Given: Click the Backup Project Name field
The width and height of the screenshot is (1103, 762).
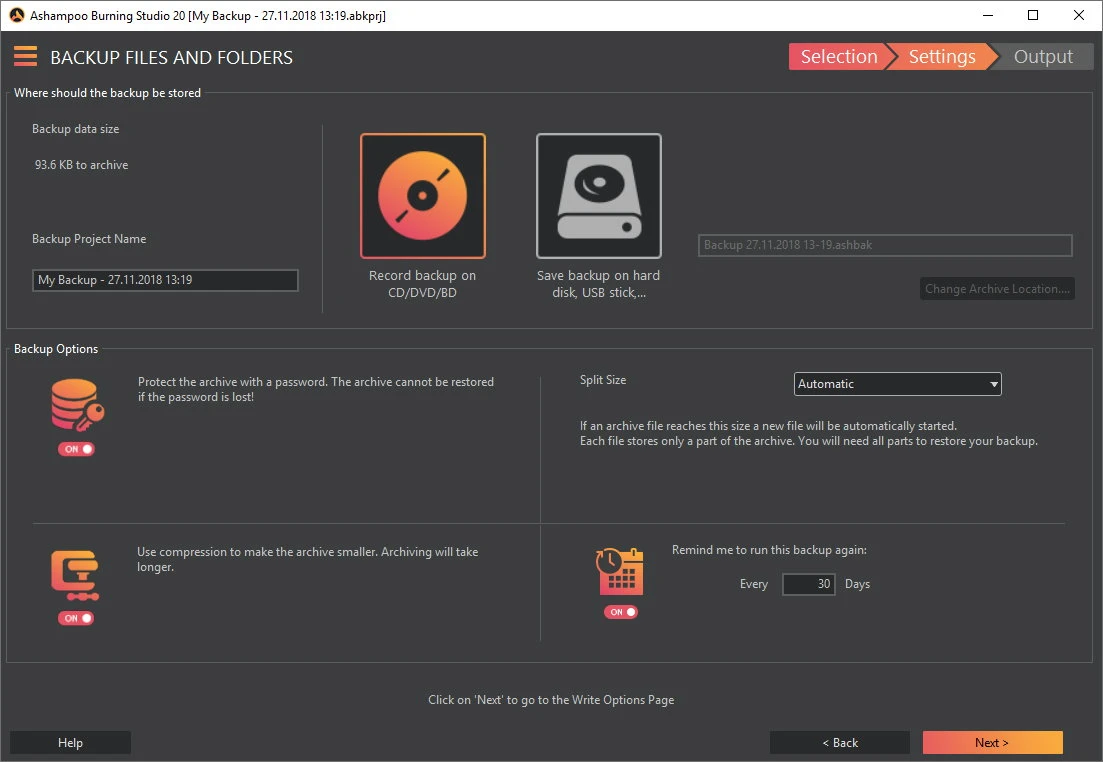Looking at the screenshot, I should [165, 280].
